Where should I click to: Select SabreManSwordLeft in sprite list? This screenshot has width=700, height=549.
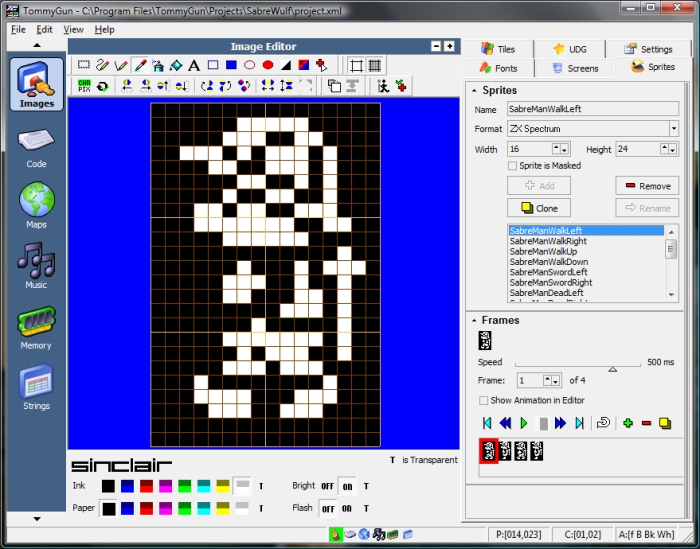click(x=548, y=272)
